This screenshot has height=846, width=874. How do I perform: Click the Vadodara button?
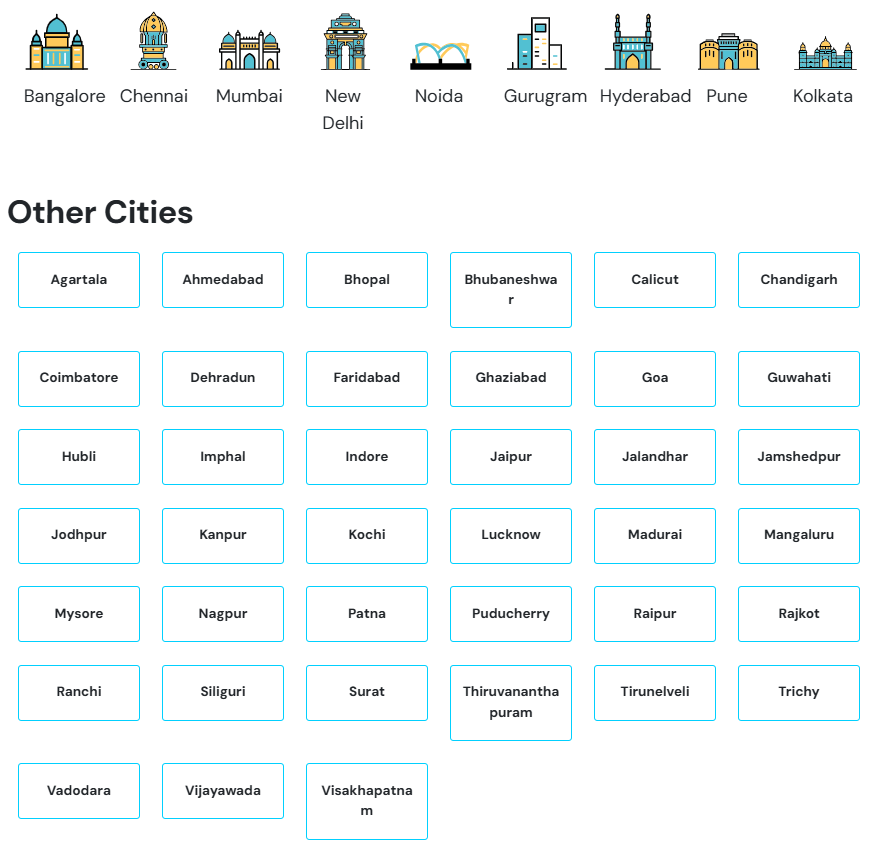pos(79,791)
